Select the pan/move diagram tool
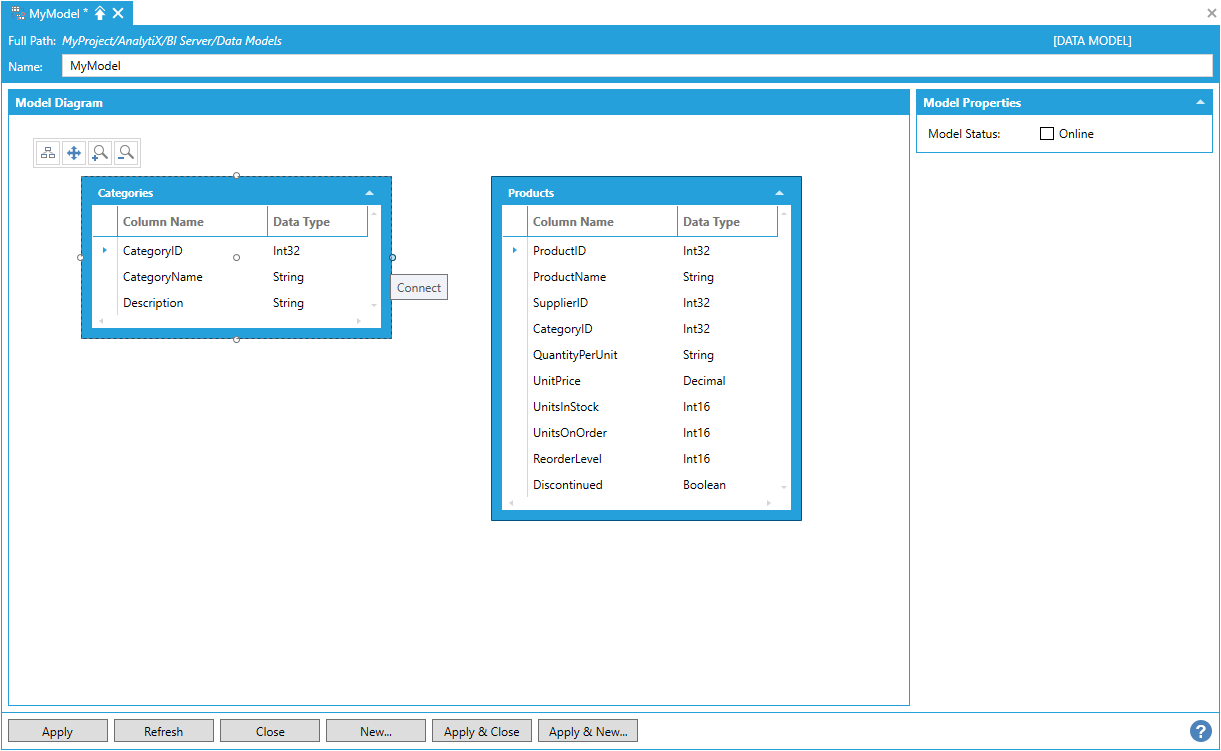 pyautogui.click(x=74, y=153)
